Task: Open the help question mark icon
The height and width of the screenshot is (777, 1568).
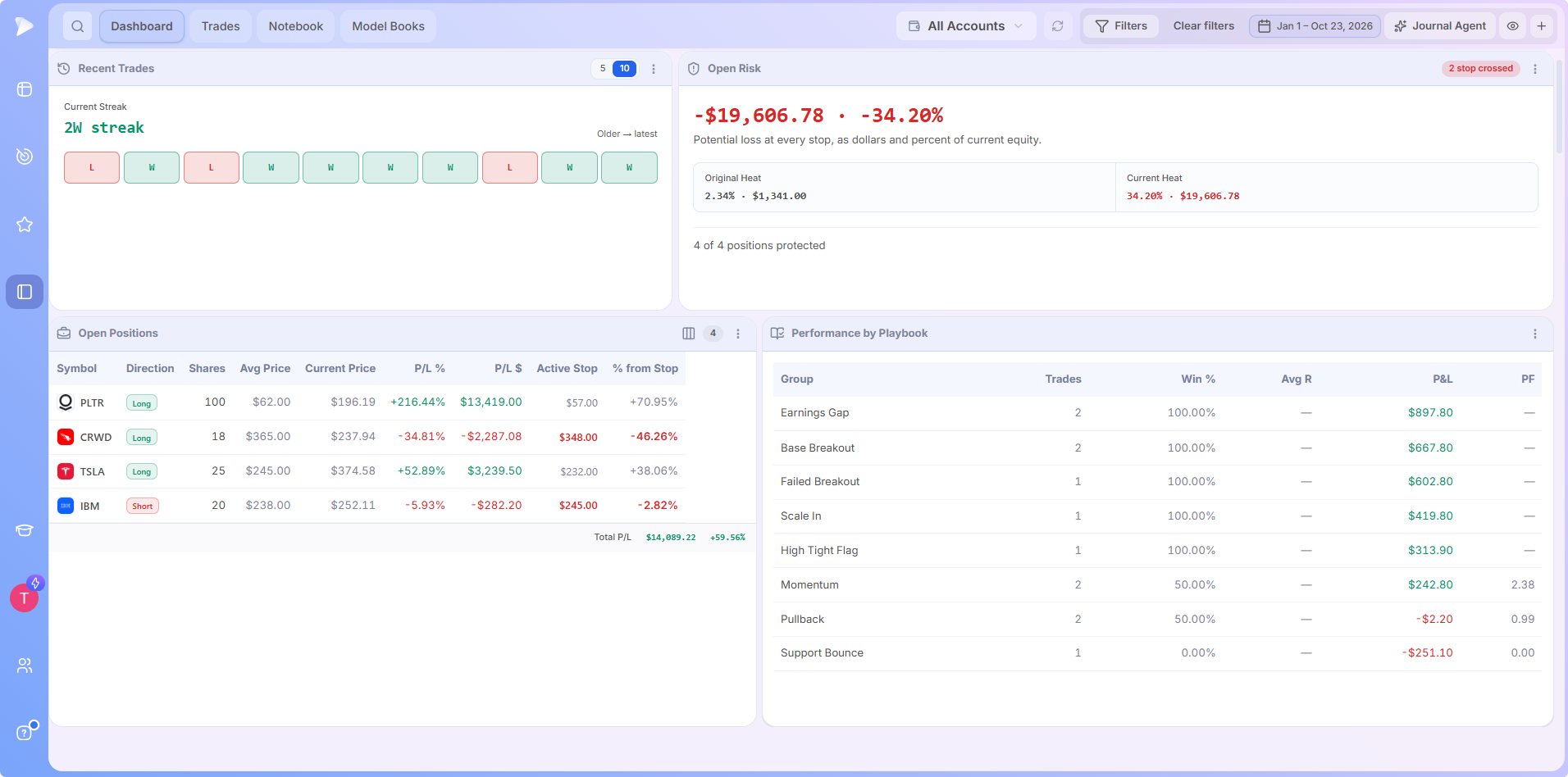Action: 25,733
